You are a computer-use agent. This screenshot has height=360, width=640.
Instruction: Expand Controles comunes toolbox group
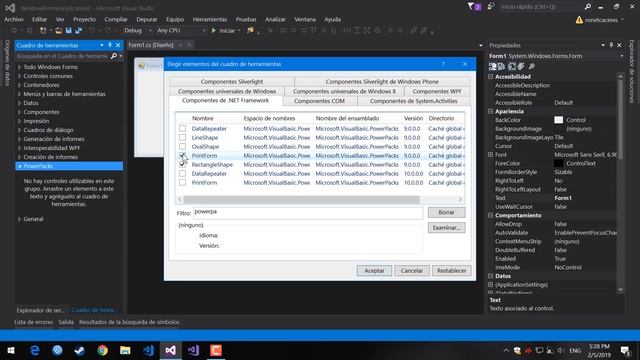[19, 76]
